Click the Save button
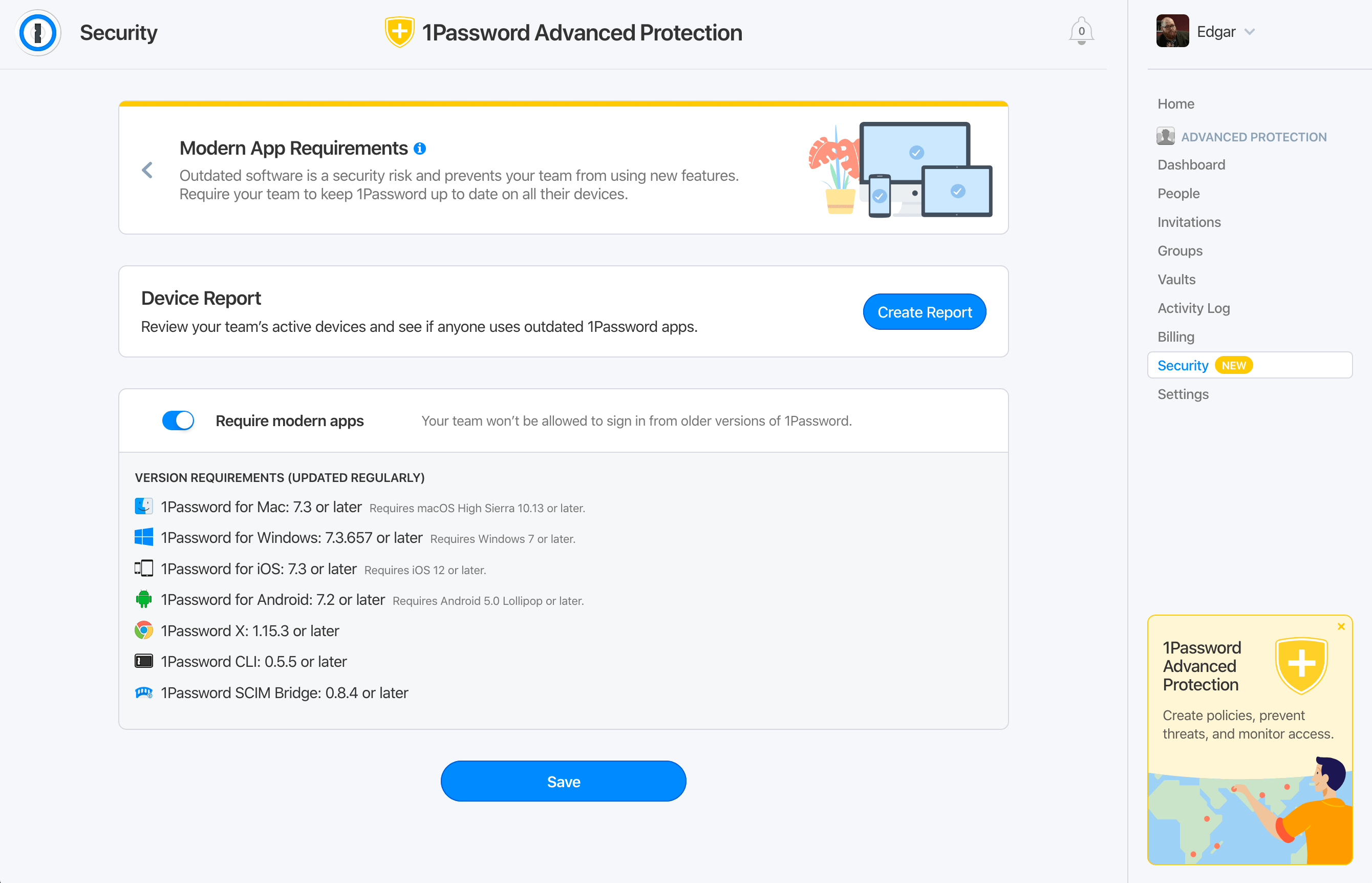This screenshot has width=1372, height=883. point(563,781)
